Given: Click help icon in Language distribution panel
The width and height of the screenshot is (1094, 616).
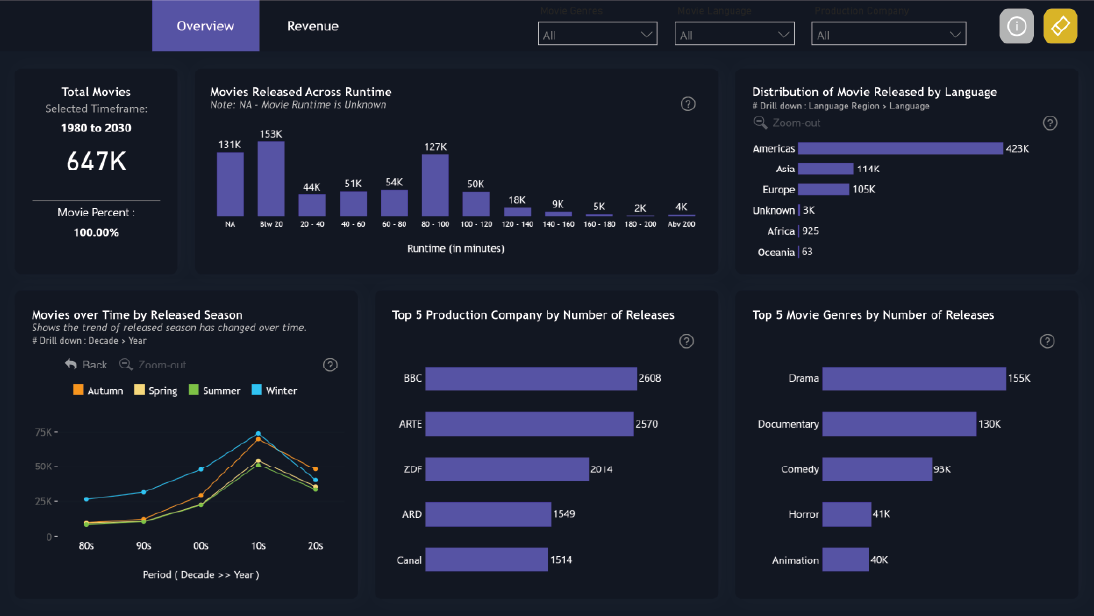Looking at the screenshot, I should [x=1050, y=123].
